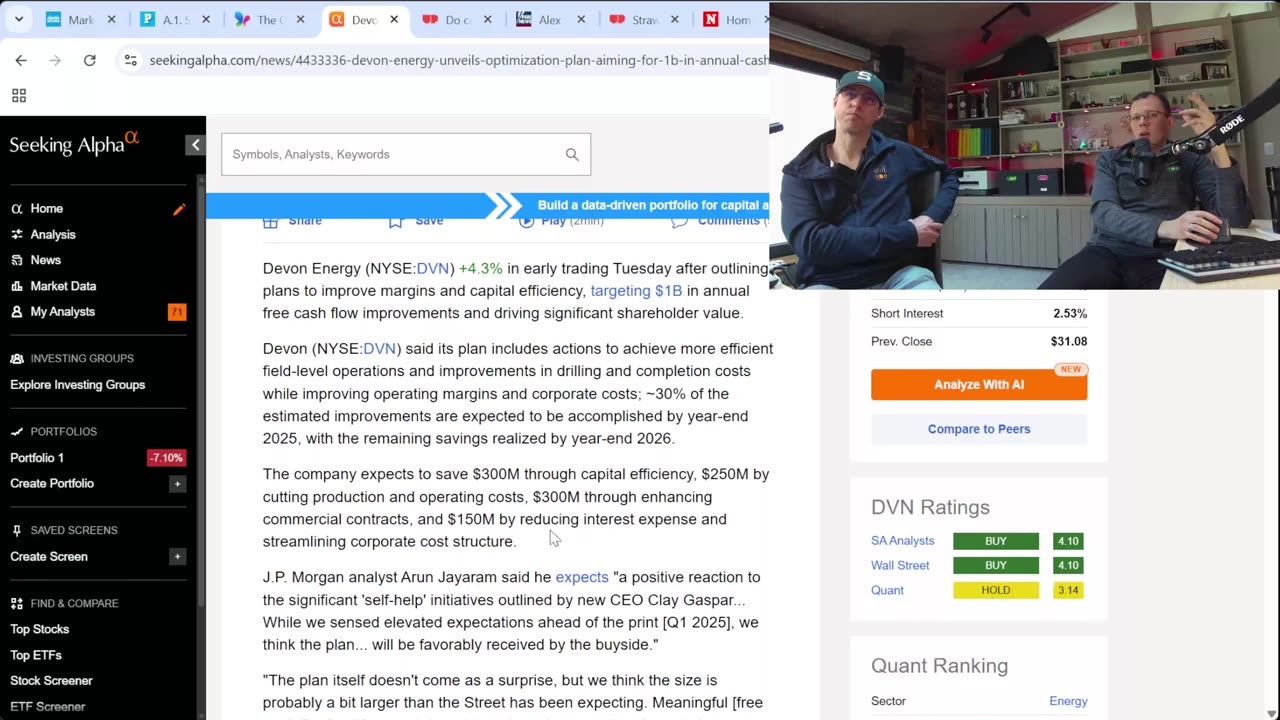The image size is (1280, 720).
Task: Click the green BUY rating for Wall Street
Action: pos(996,566)
